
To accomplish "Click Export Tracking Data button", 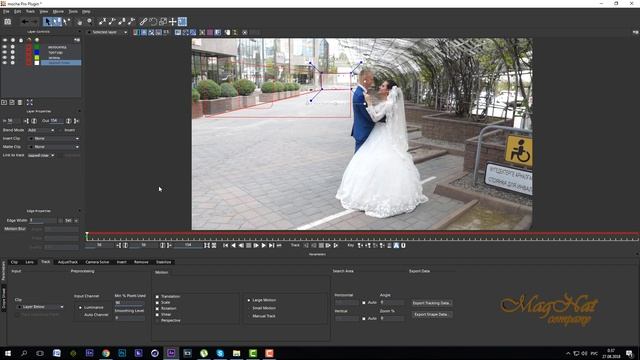I will pyautogui.click(x=431, y=303).
